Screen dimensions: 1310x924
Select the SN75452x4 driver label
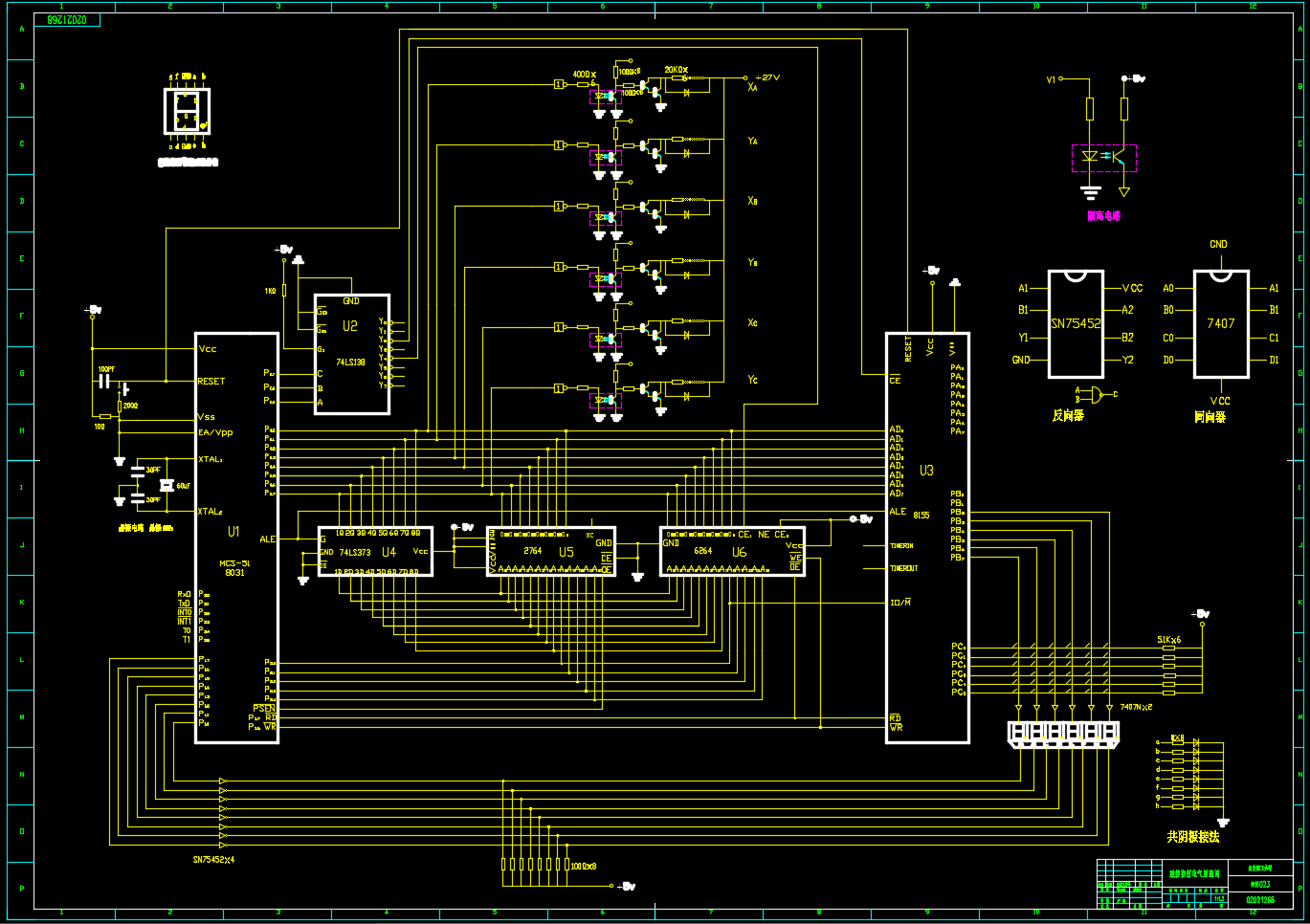point(213,860)
